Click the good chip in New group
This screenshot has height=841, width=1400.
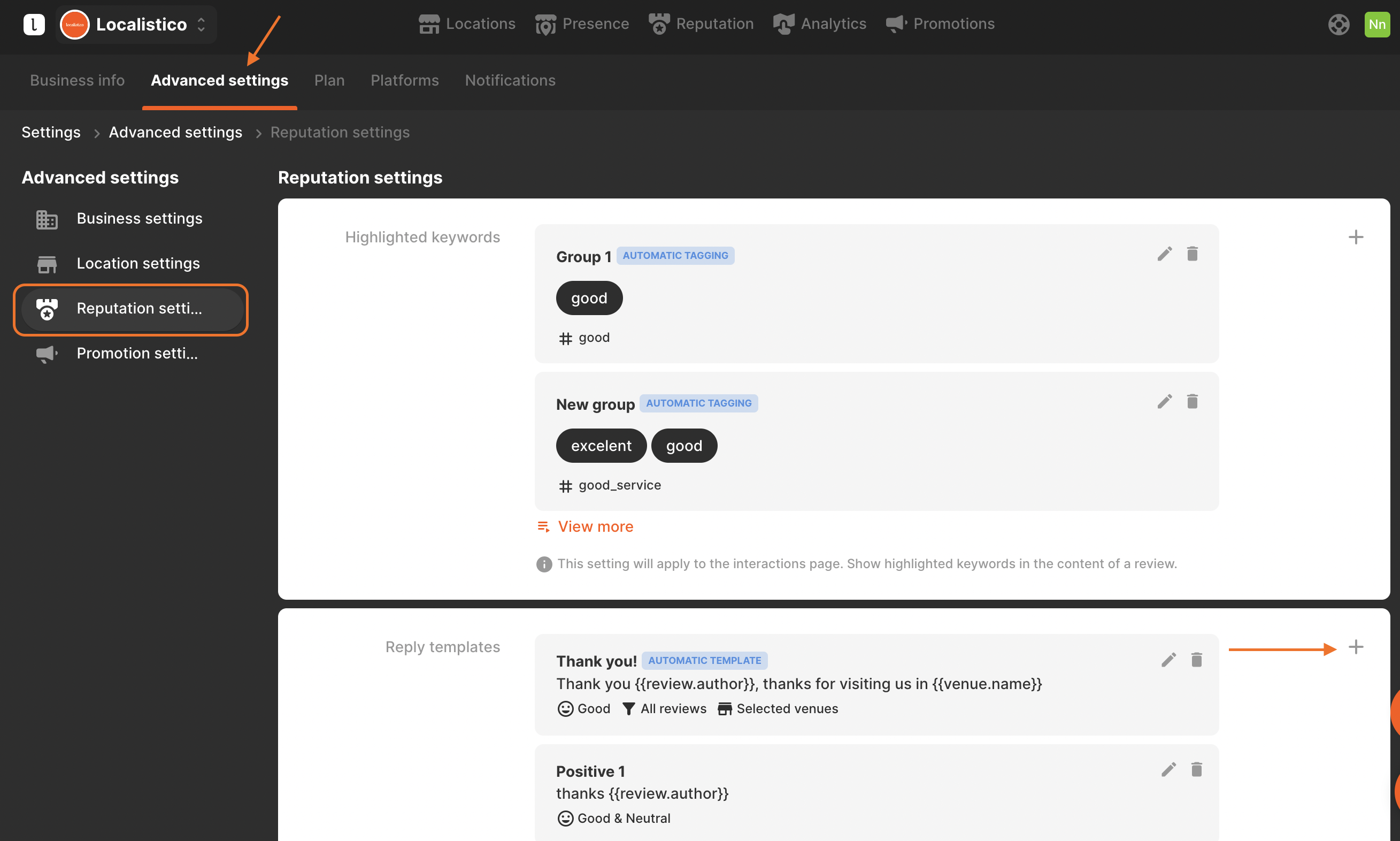[x=684, y=446]
